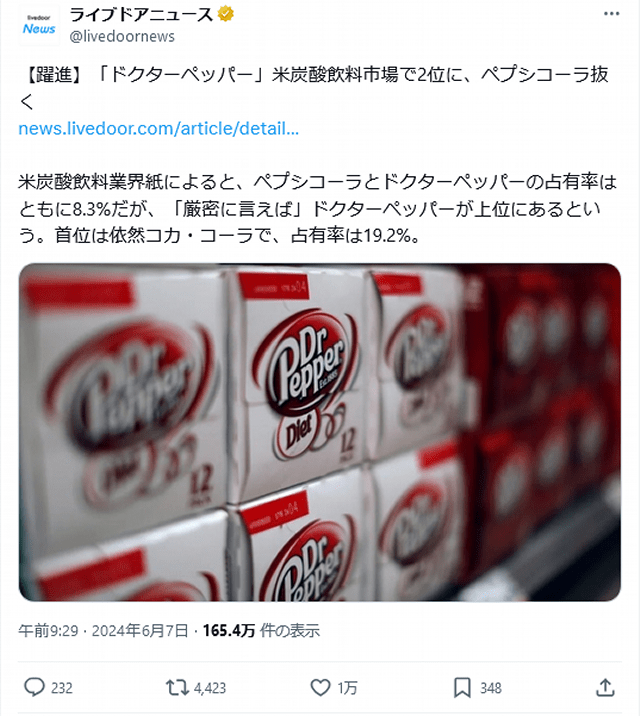Bookmark the post with the bookmark icon
The height and width of the screenshot is (716, 640).
click(462, 687)
